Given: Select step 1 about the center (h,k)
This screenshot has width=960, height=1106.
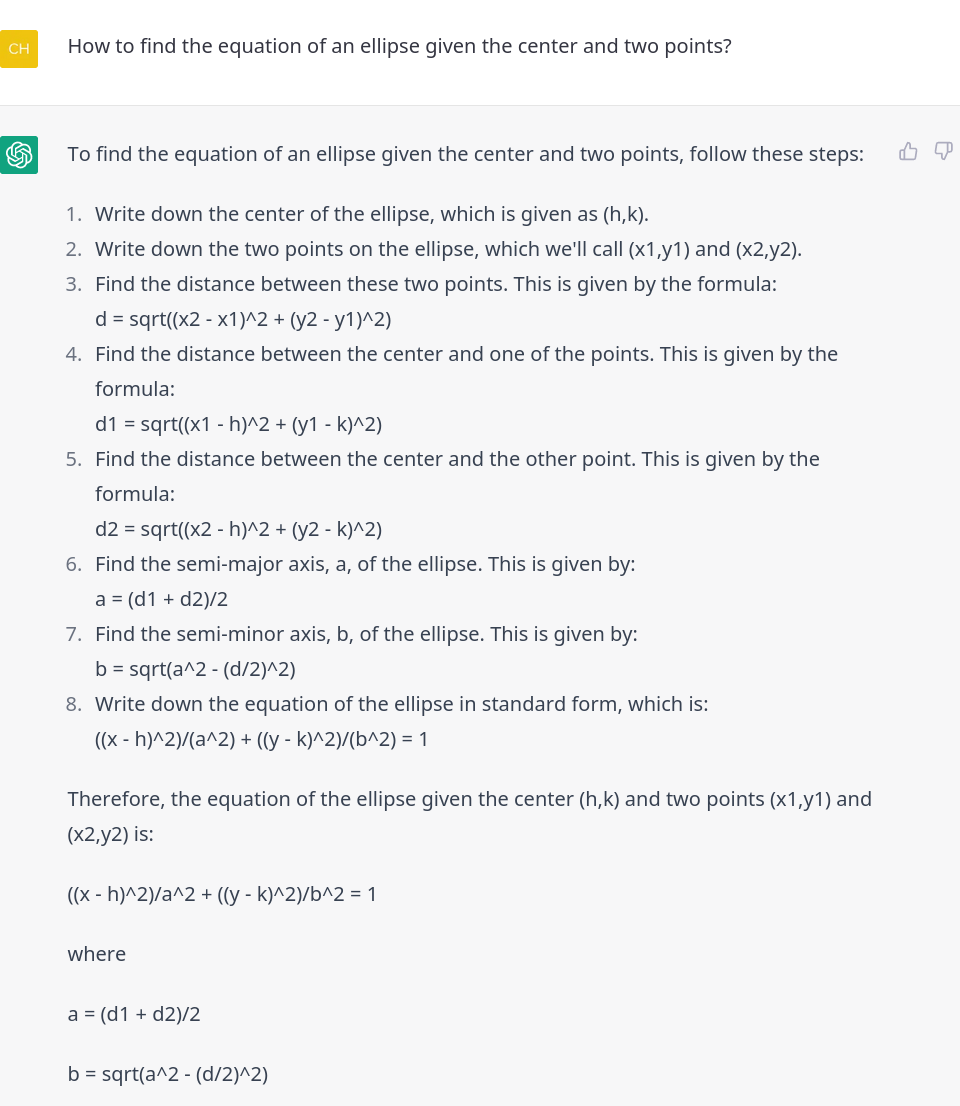Looking at the screenshot, I should click(372, 214).
